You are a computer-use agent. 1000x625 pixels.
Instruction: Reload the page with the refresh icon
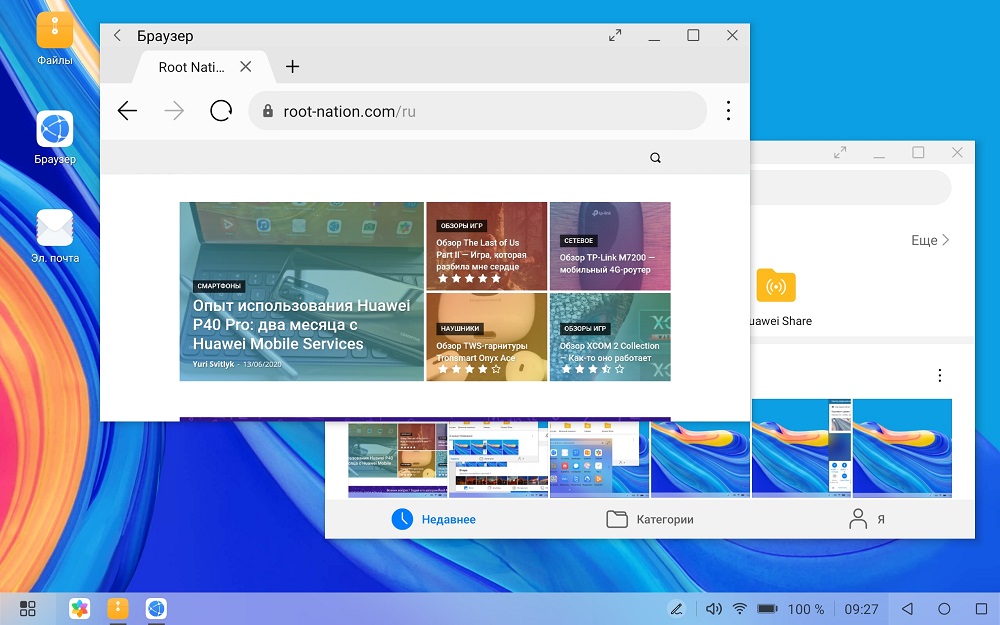pos(221,111)
